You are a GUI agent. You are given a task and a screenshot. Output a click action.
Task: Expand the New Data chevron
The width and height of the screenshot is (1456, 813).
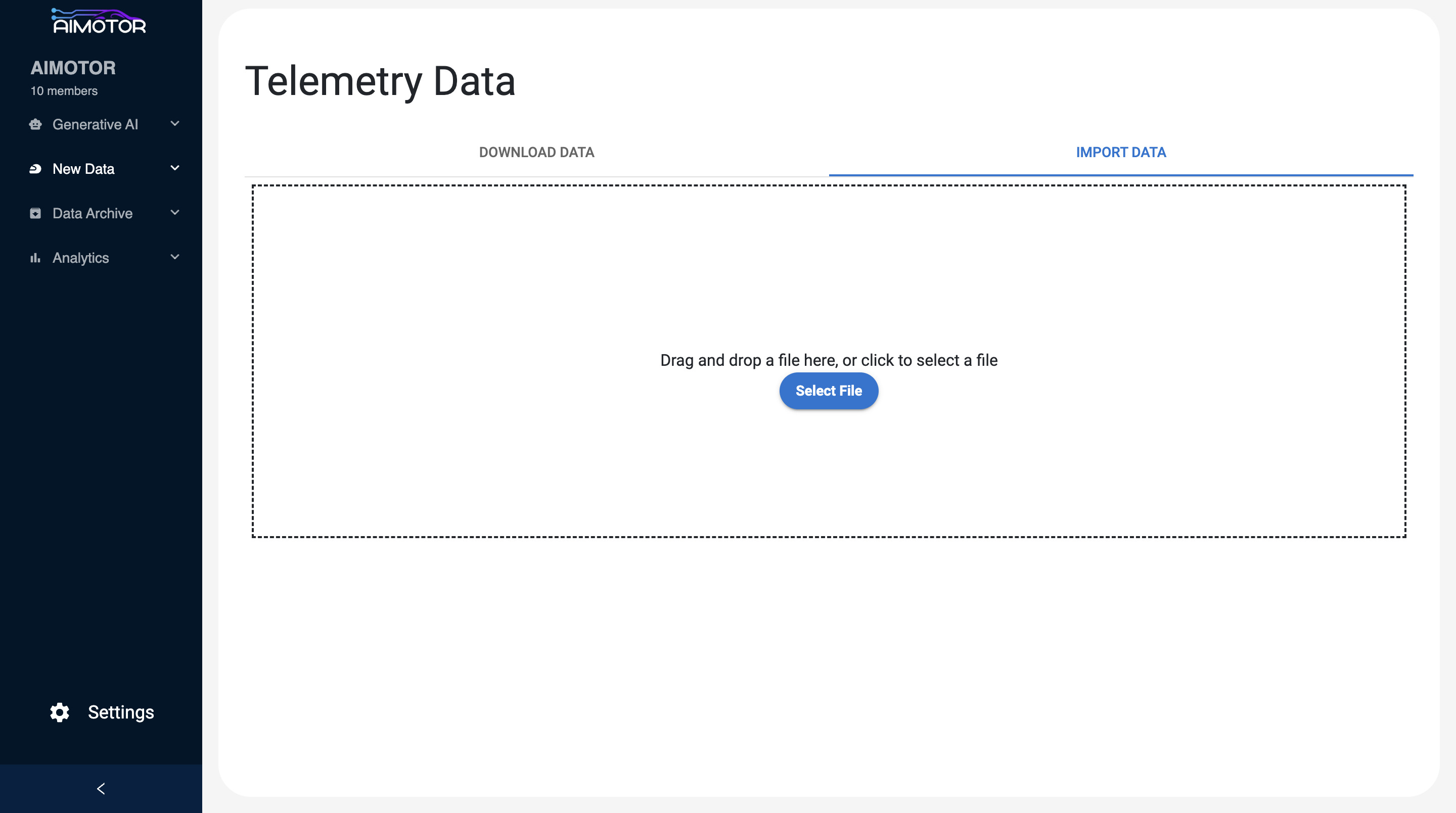[x=174, y=168]
